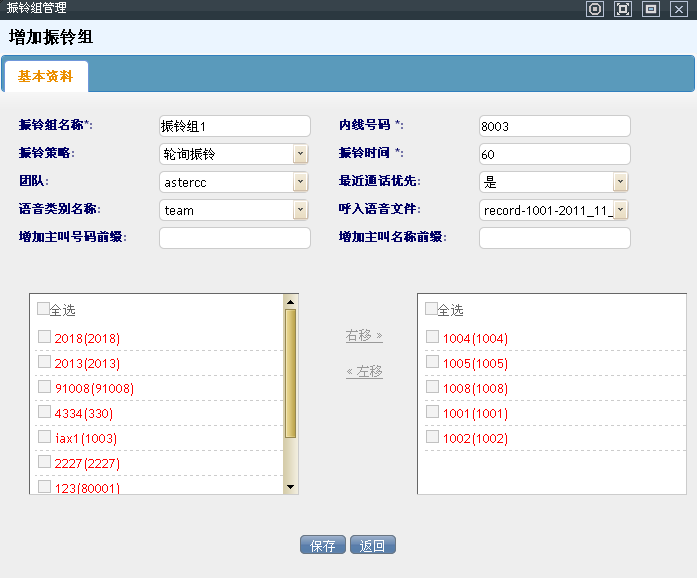Click the left list's vertical scrollbar thumb
697x578 pixels.
click(291, 373)
